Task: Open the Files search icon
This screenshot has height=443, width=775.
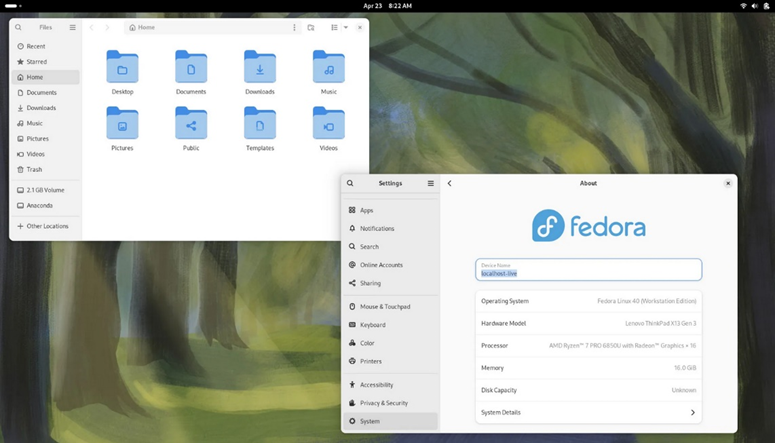Action: point(18,28)
